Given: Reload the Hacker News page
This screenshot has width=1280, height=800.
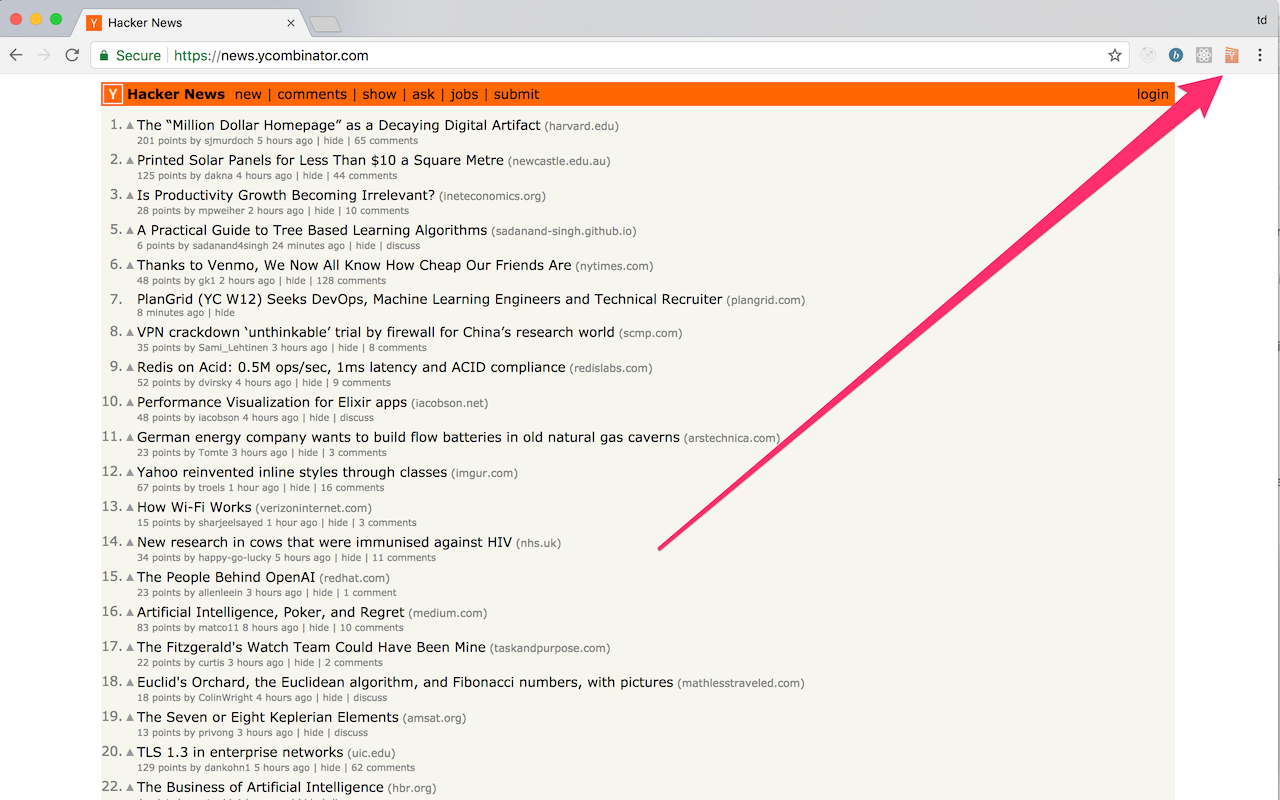Looking at the screenshot, I should [x=72, y=55].
